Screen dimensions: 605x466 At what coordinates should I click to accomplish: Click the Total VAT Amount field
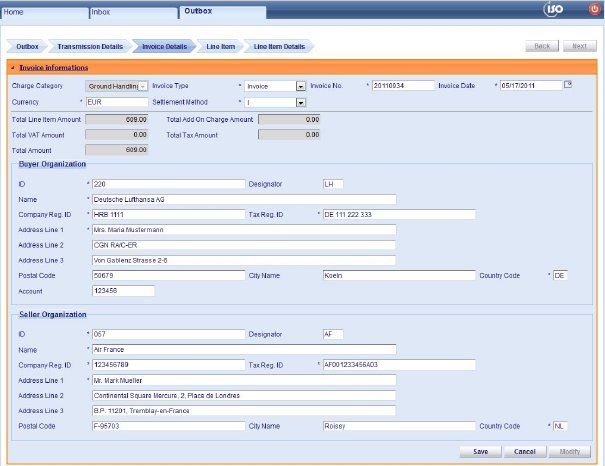[117, 135]
